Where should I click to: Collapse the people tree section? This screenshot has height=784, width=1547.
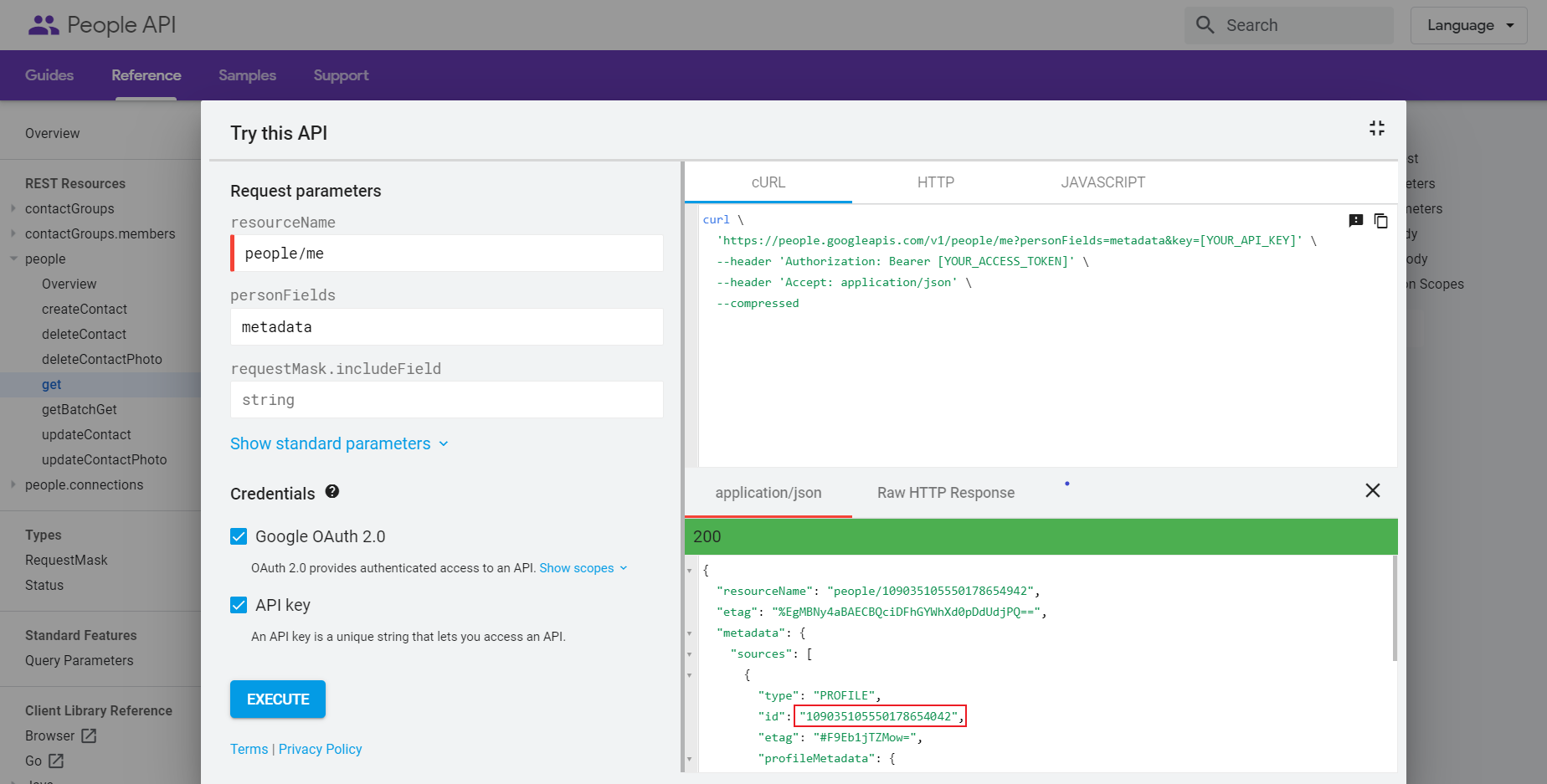[13, 259]
